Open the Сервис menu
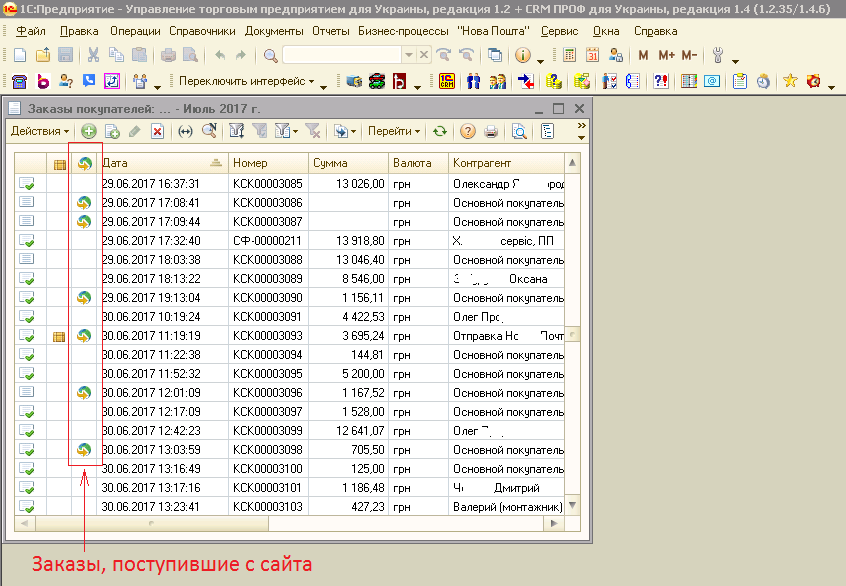 560,31
